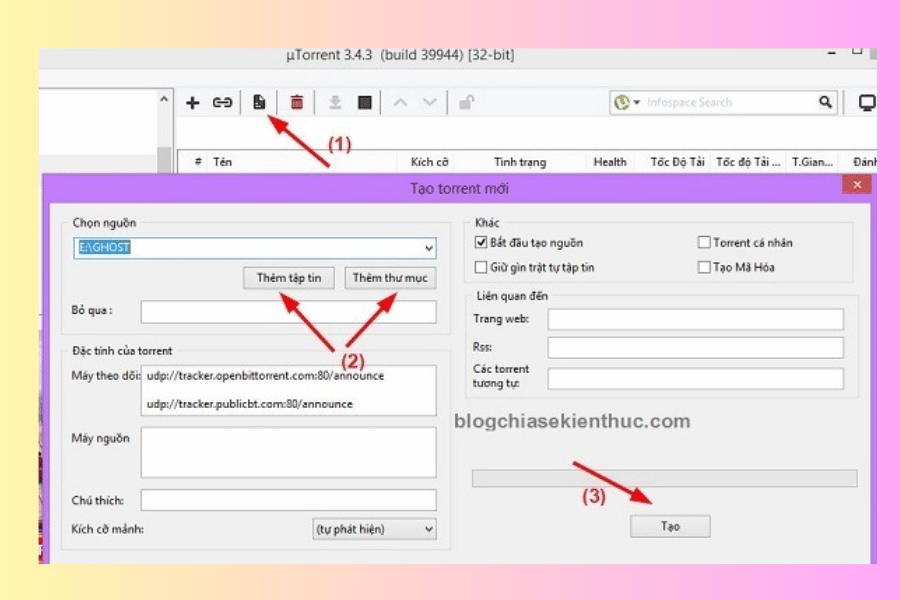
Task: Click the Create New Torrent file icon
Action: [x=259, y=102]
